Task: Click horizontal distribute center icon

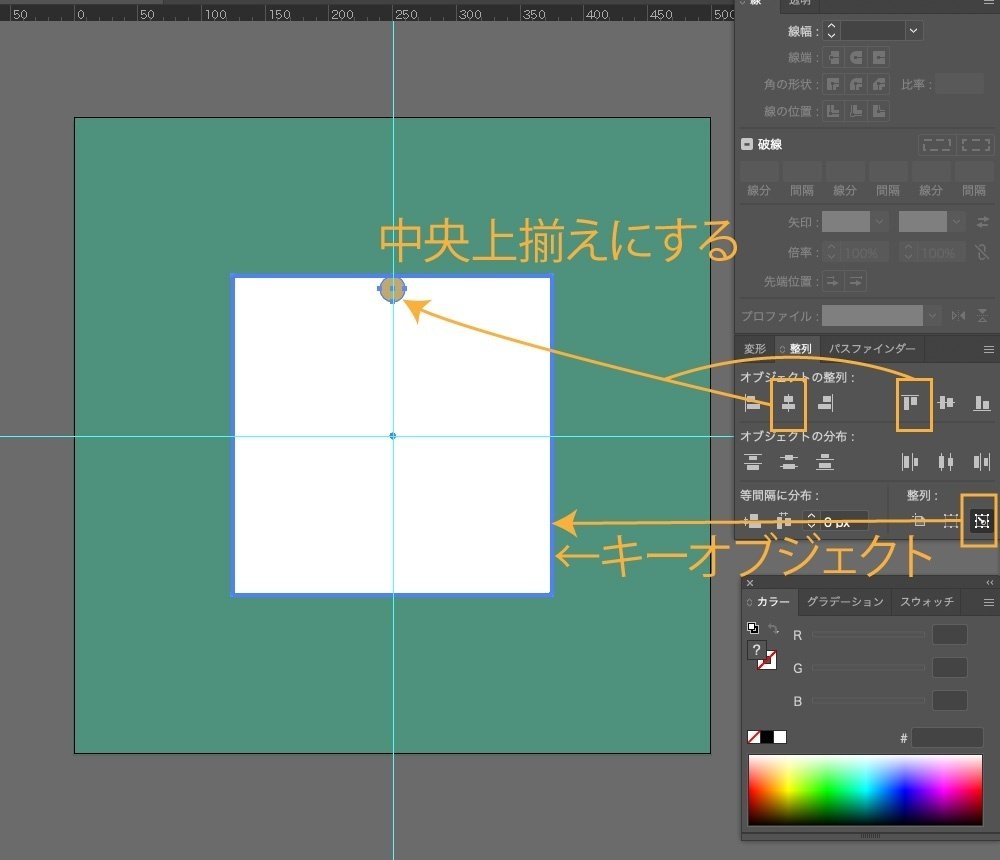Action: (946, 461)
